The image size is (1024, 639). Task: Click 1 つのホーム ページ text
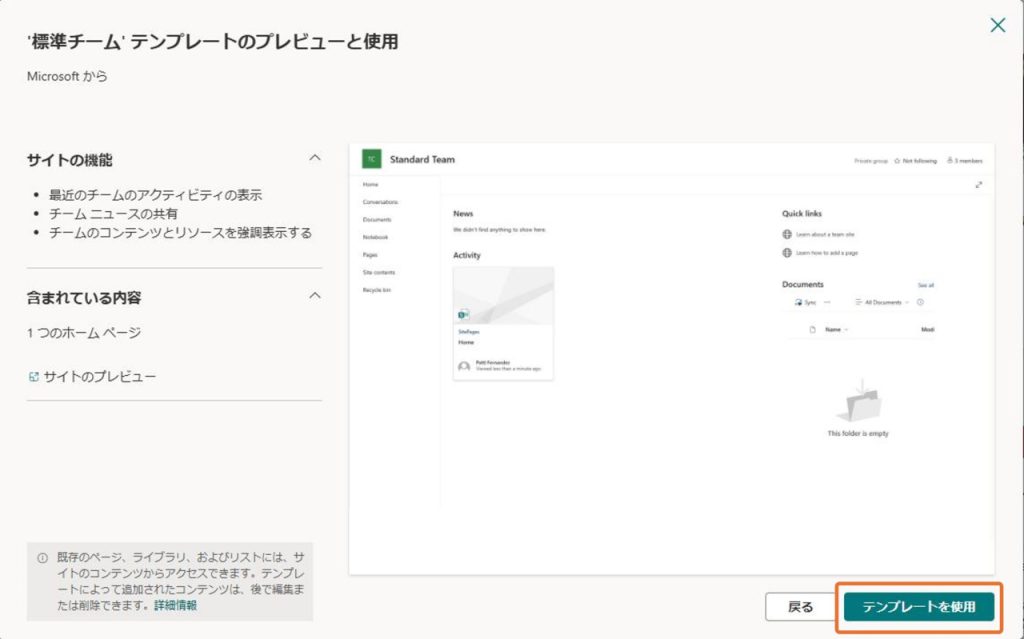(x=84, y=333)
